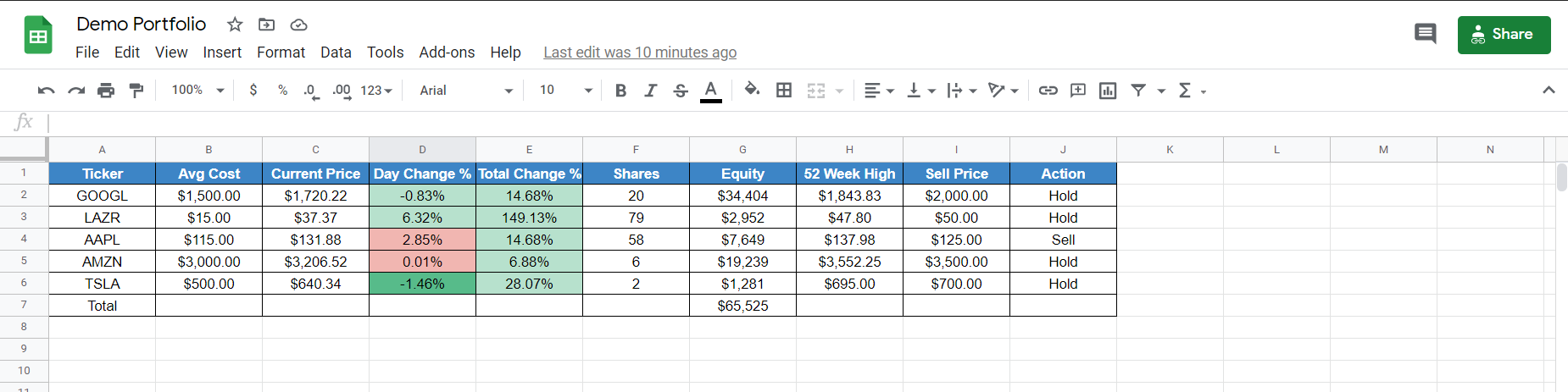The width and height of the screenshot is (1568, 392).
Task: Open the File menu
Action: click(x=87, y=52)
